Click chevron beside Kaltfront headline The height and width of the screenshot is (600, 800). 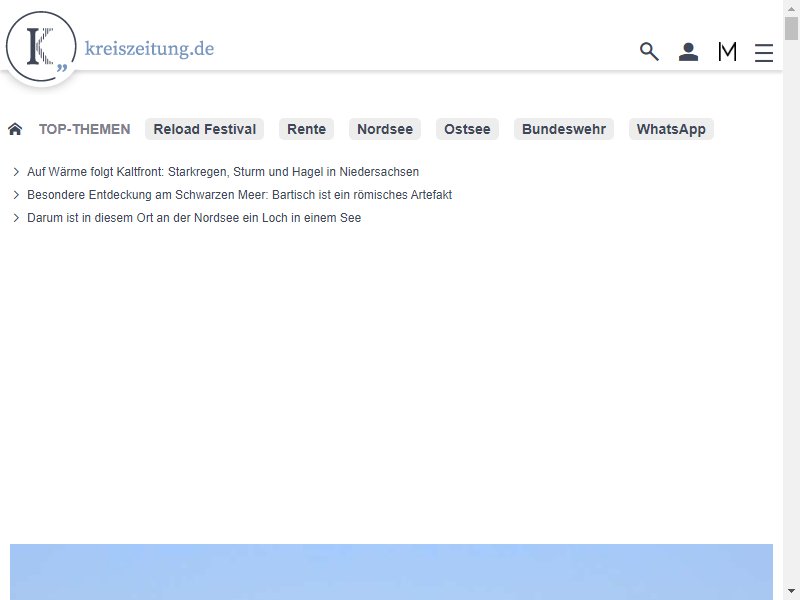coord(16,172)
